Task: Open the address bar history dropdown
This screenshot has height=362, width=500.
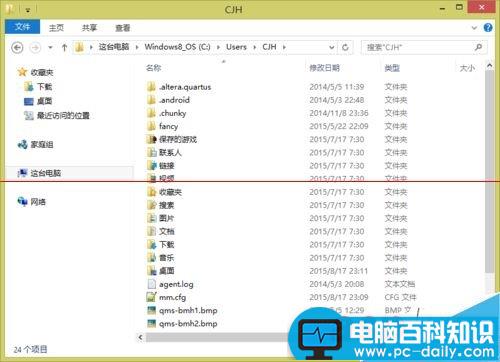Action: click(331, 47)
